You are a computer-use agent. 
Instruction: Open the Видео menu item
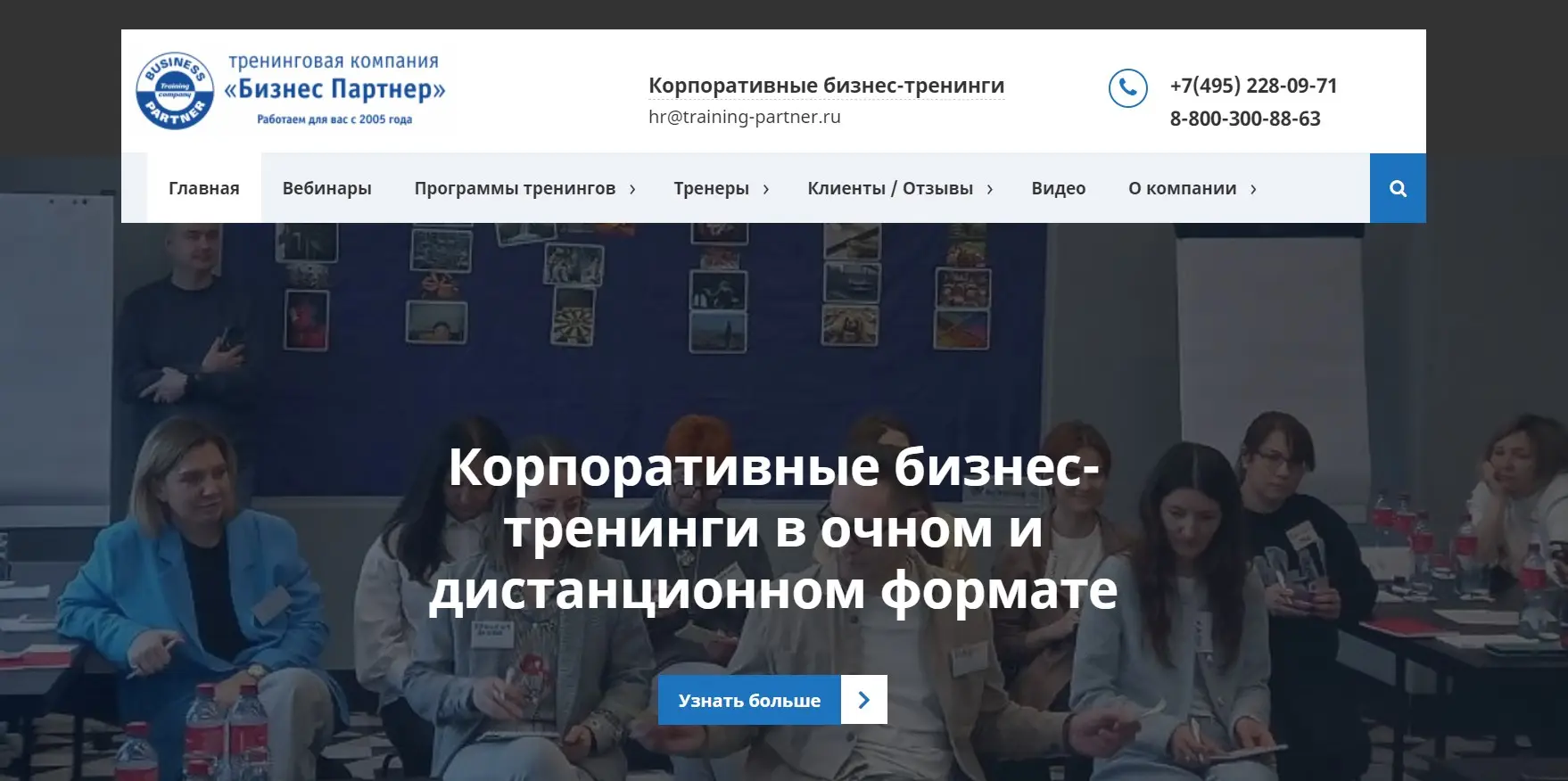(1058, 188)
